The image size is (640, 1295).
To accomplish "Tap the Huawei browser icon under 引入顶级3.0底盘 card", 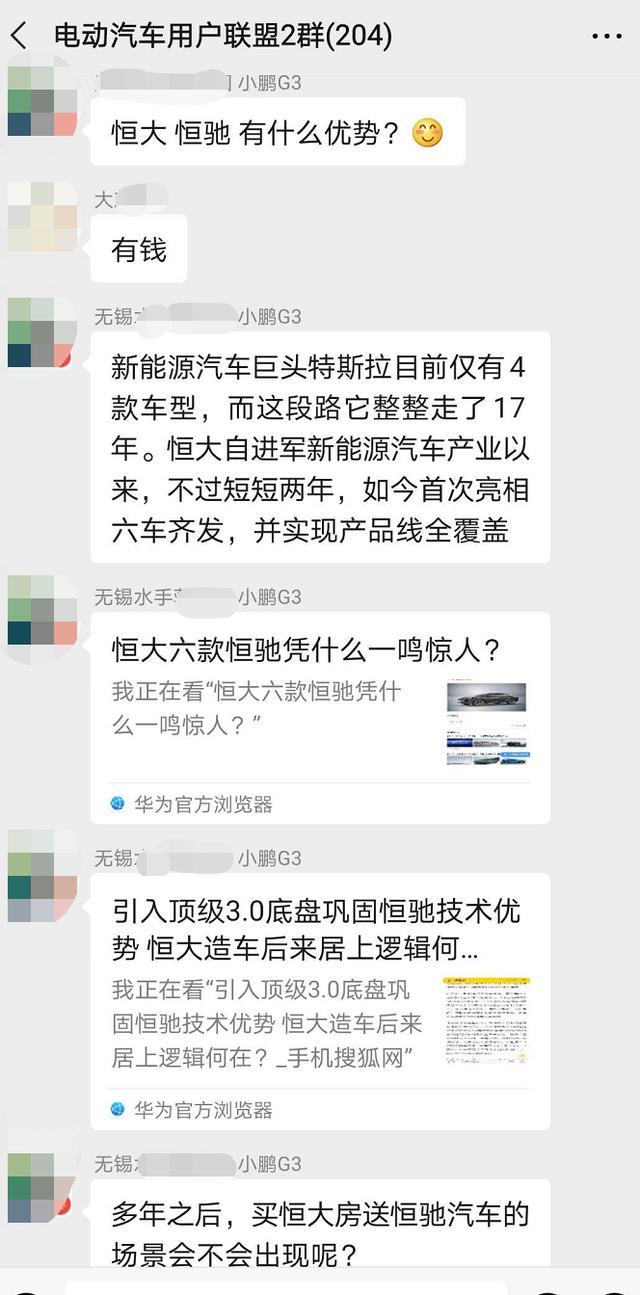I will click(118, 1110).
